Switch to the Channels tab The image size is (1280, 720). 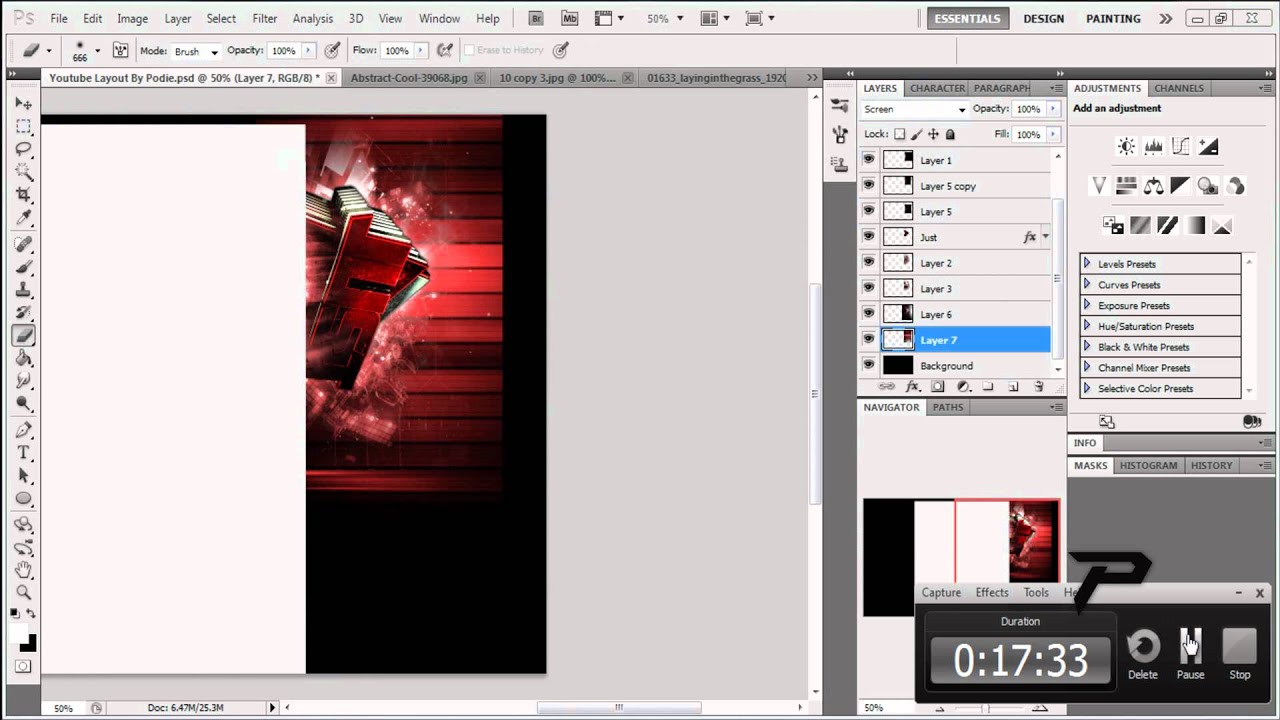[x=1179, y=88]
